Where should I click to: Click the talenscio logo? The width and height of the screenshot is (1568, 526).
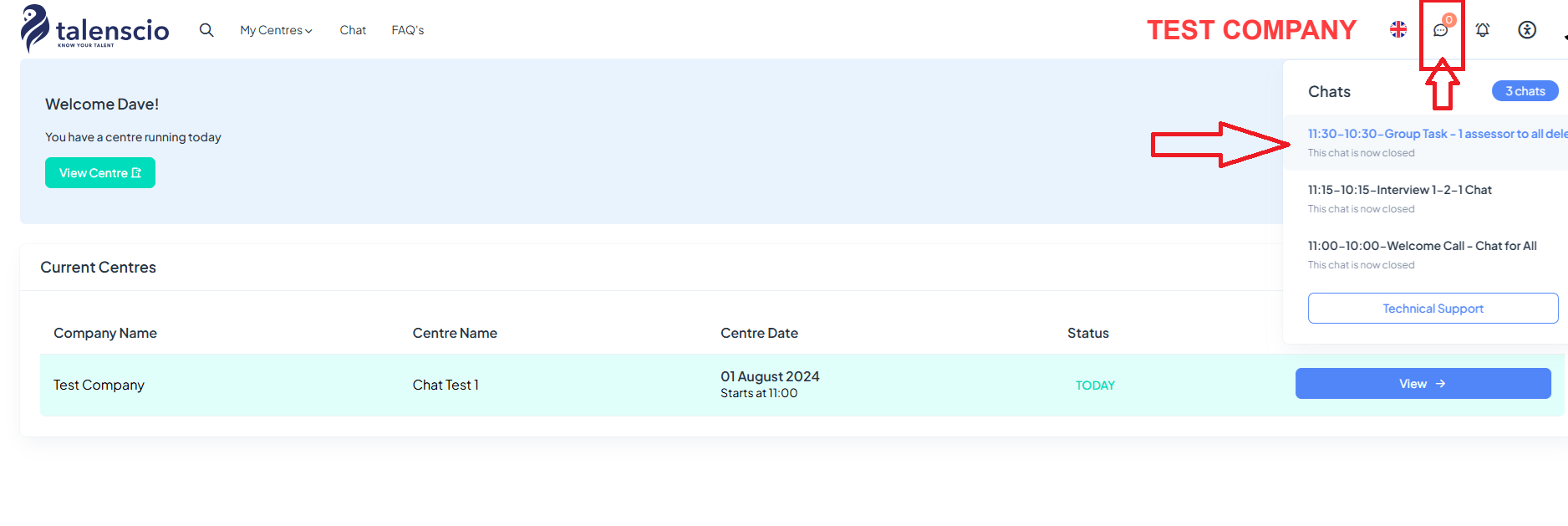coord(94,29)
